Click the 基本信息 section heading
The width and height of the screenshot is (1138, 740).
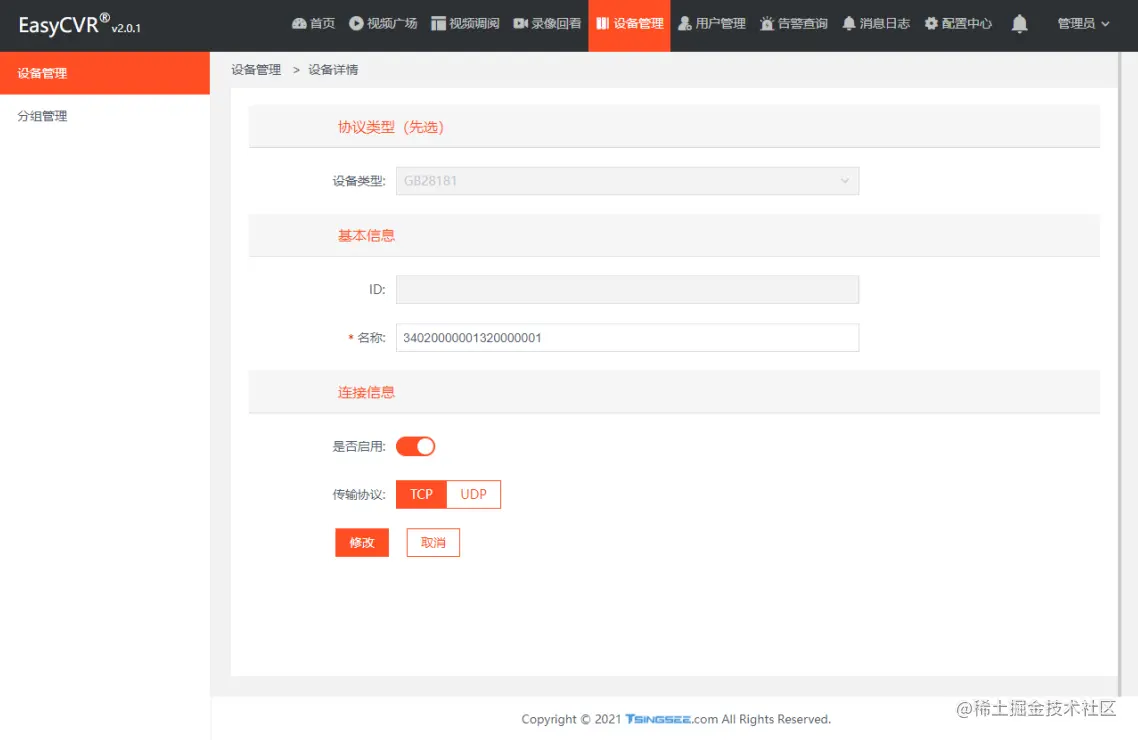pyautogui.click(x=366, y=236)
